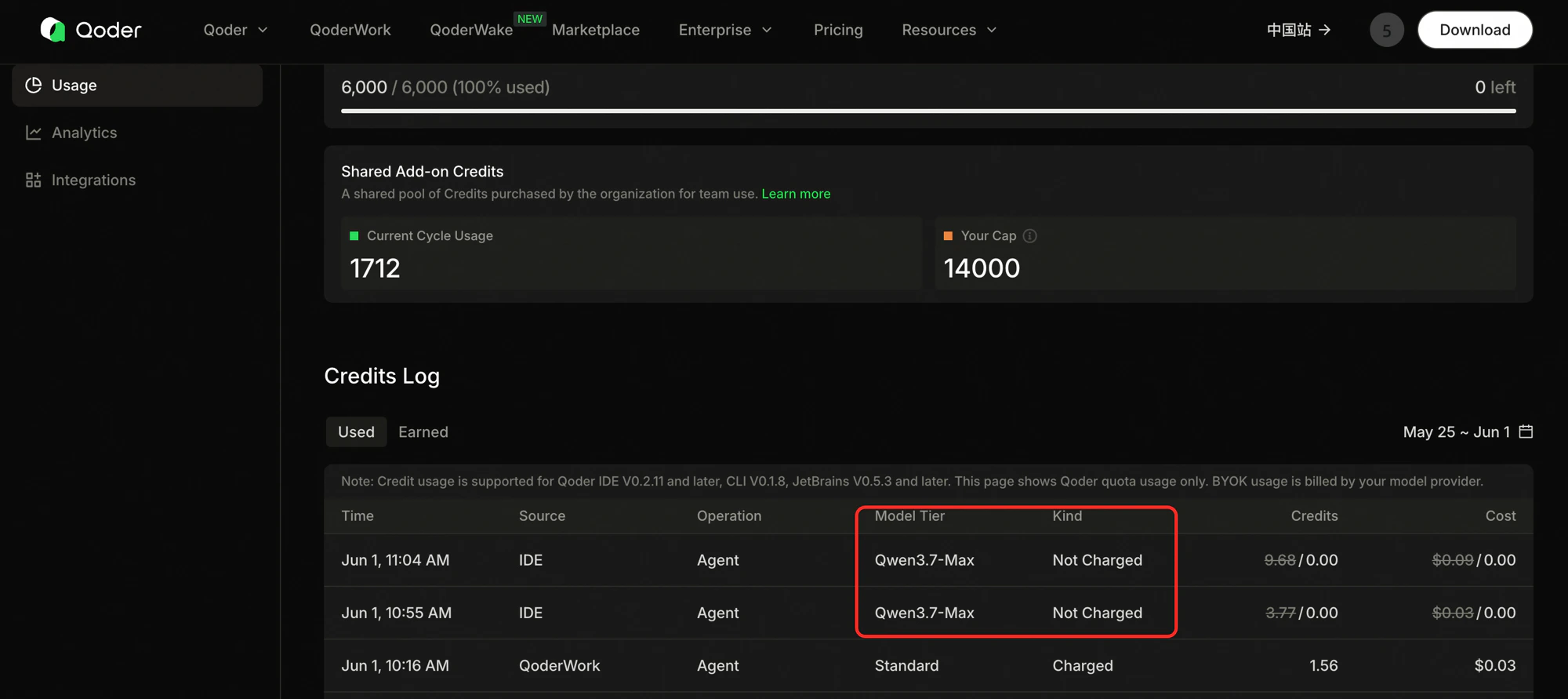1568x699 pixels.
Task: Click the Model Tier column header
Action: 909,515
